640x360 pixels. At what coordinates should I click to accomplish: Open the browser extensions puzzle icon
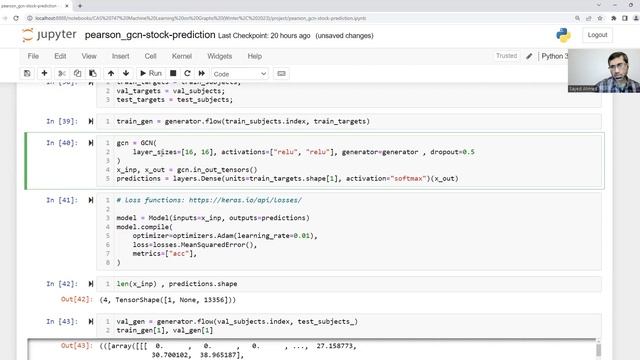[x=613, y=18]
